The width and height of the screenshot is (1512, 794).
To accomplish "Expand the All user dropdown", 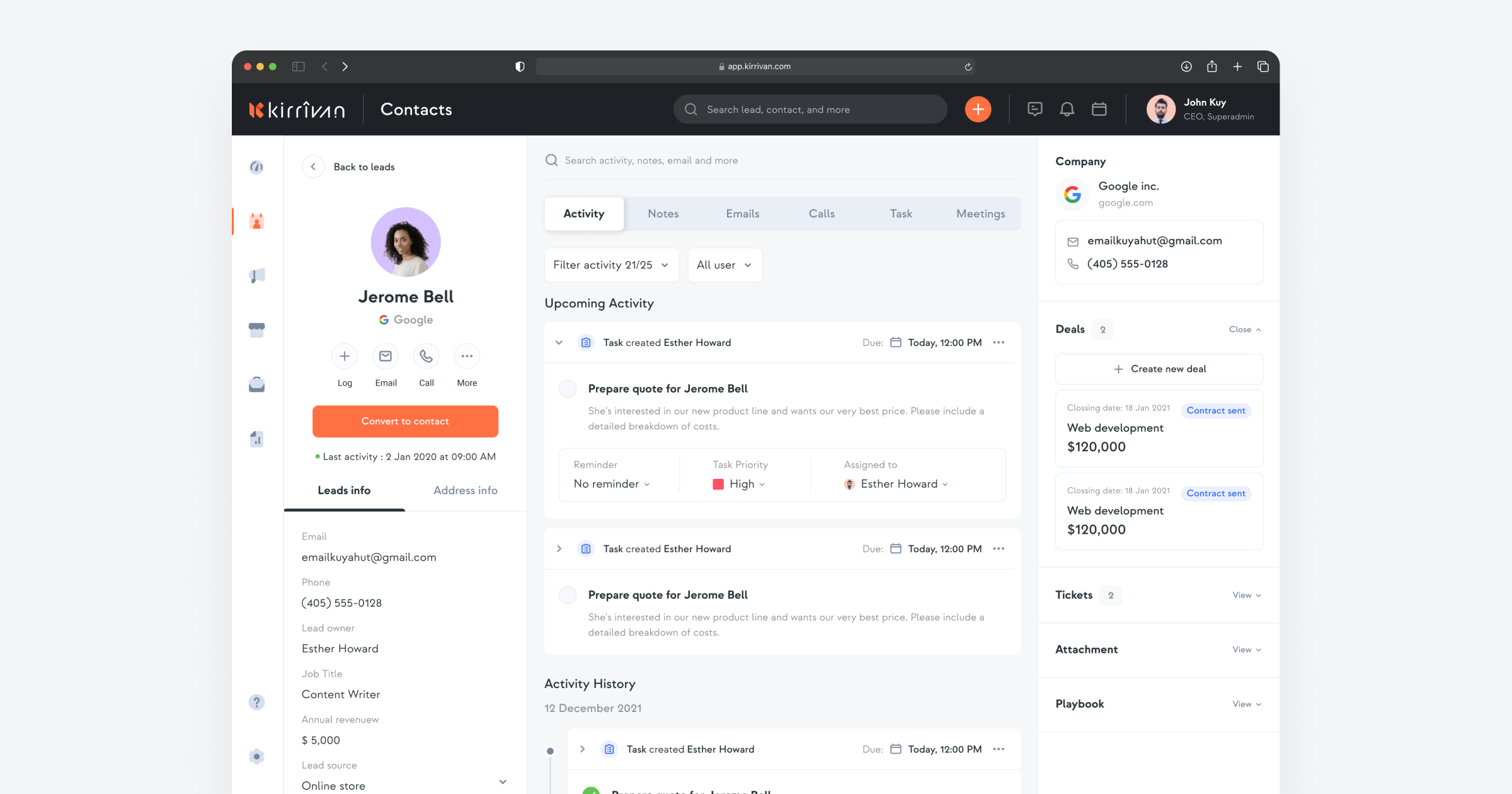I will tap(724, 265).
